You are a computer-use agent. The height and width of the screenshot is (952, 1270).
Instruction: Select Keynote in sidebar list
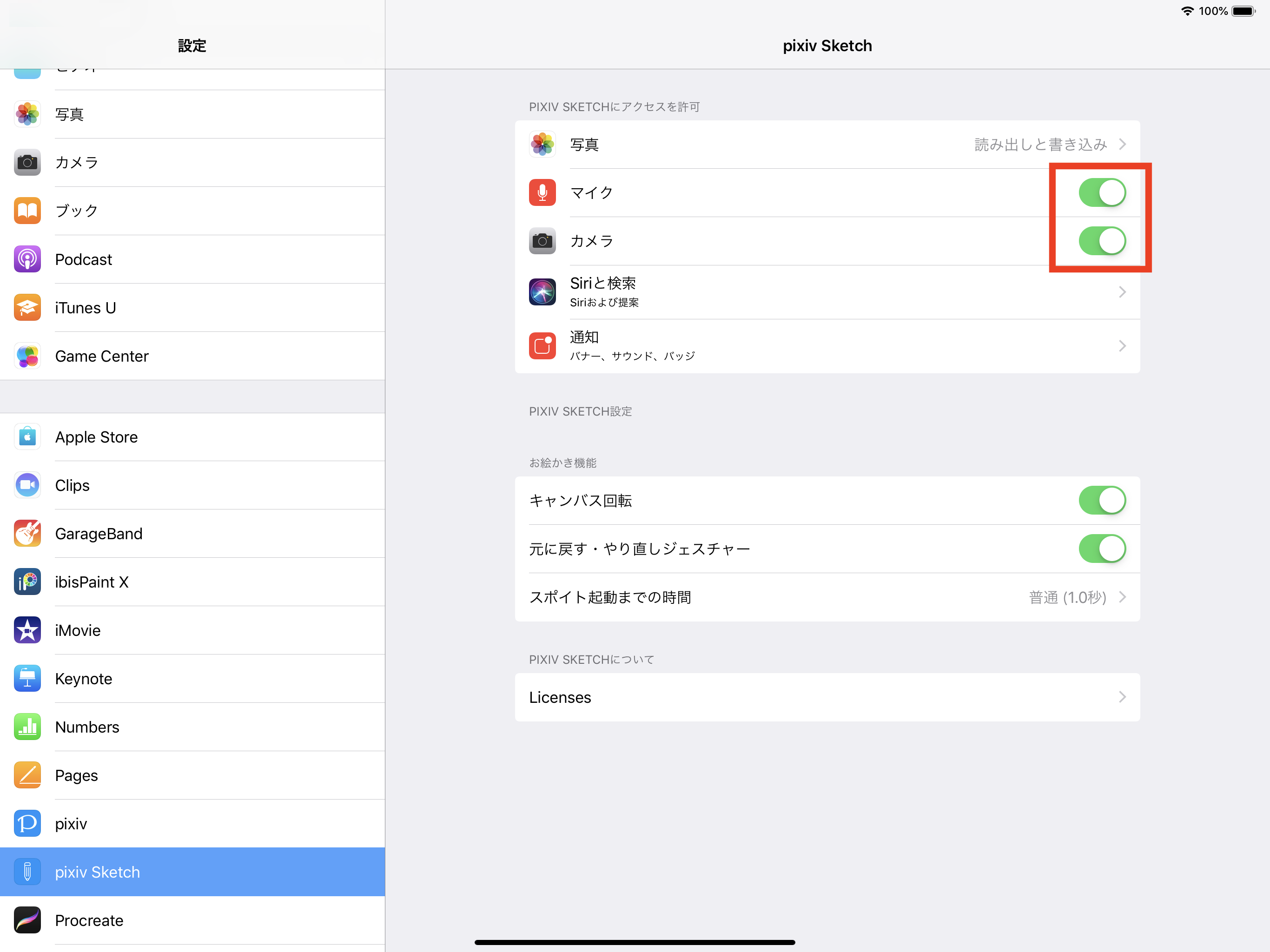click(x=192, y=678)
